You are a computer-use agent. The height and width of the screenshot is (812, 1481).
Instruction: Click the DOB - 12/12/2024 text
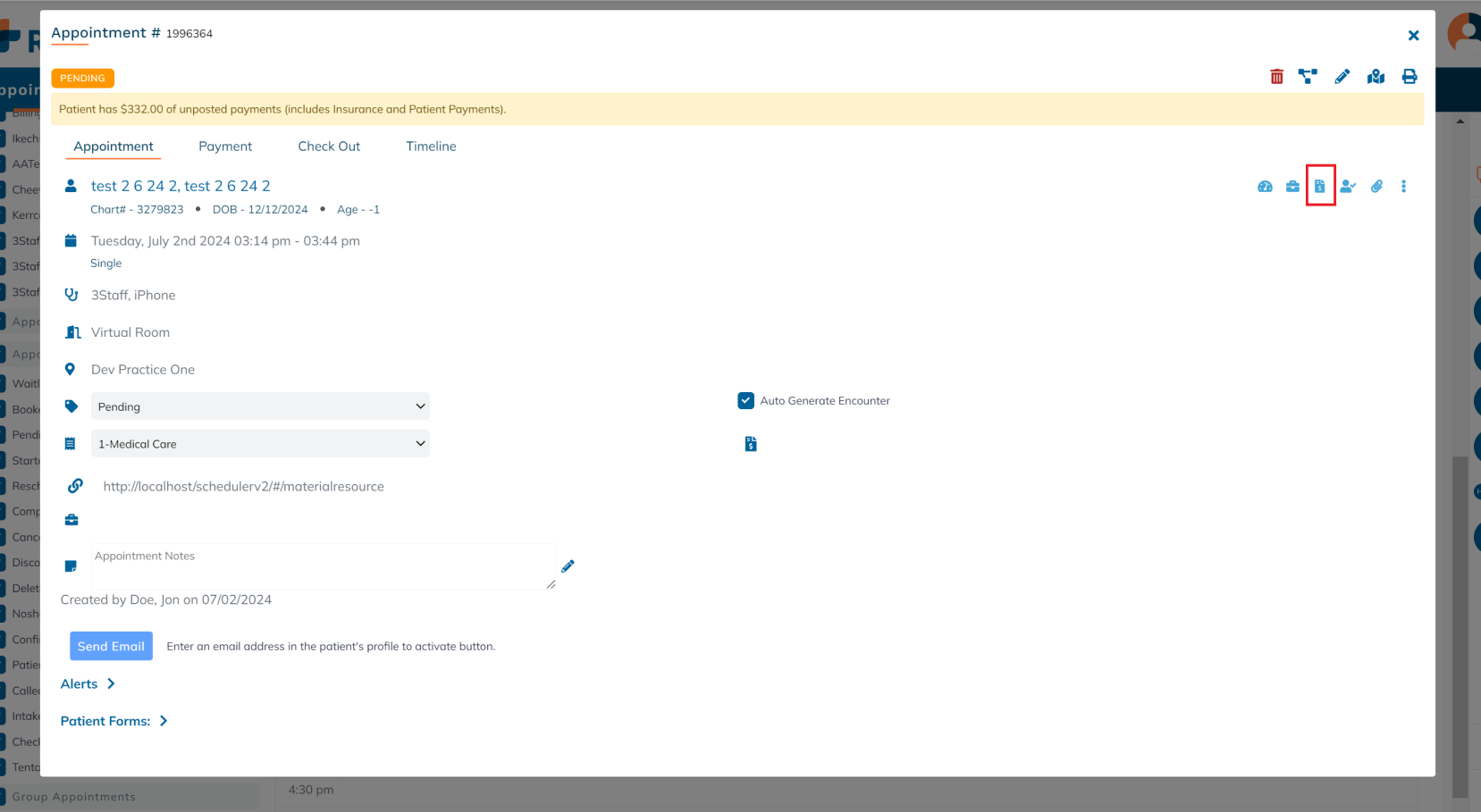(260, 210)
